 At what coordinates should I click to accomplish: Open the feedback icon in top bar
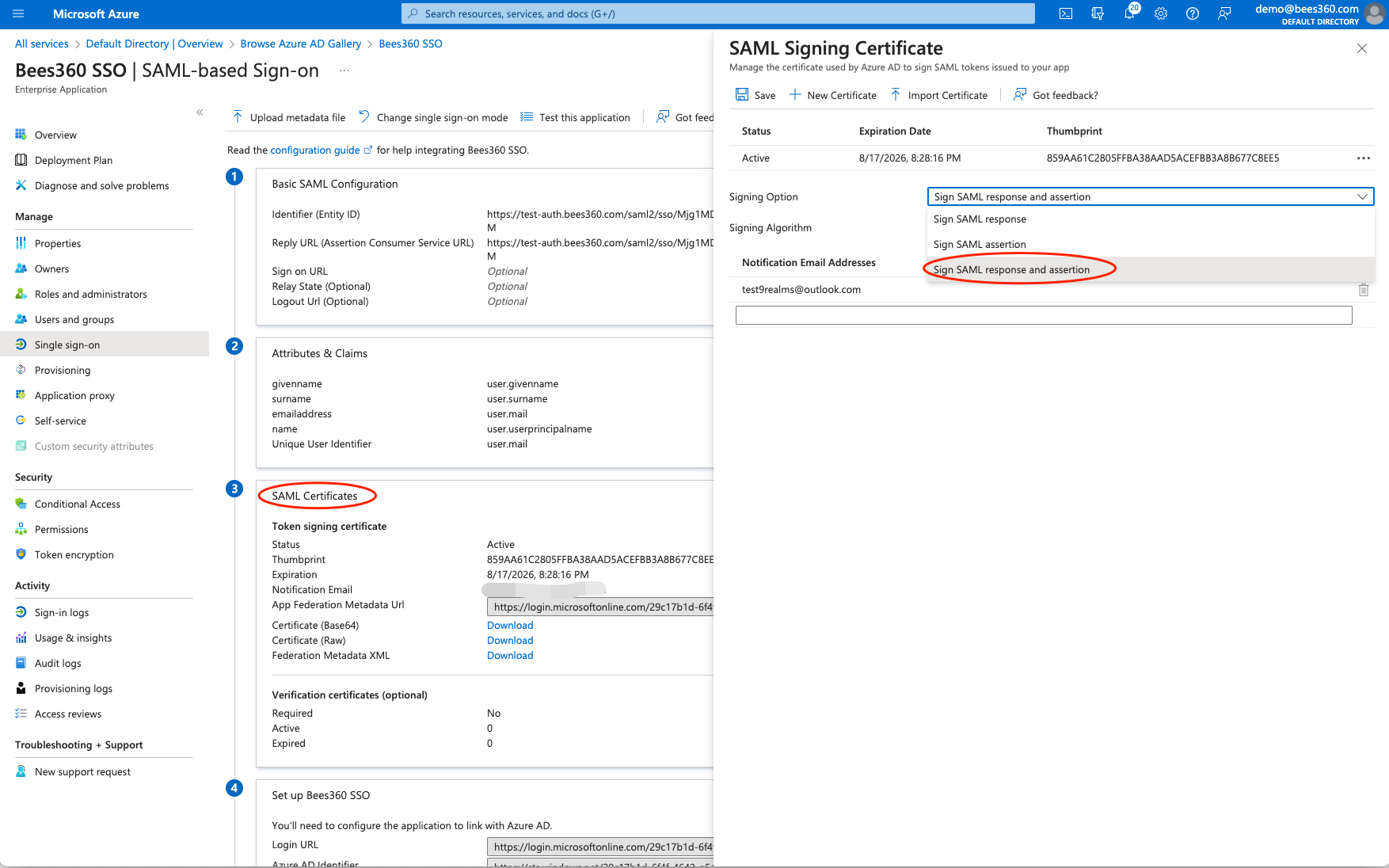tap(1224, 13)
